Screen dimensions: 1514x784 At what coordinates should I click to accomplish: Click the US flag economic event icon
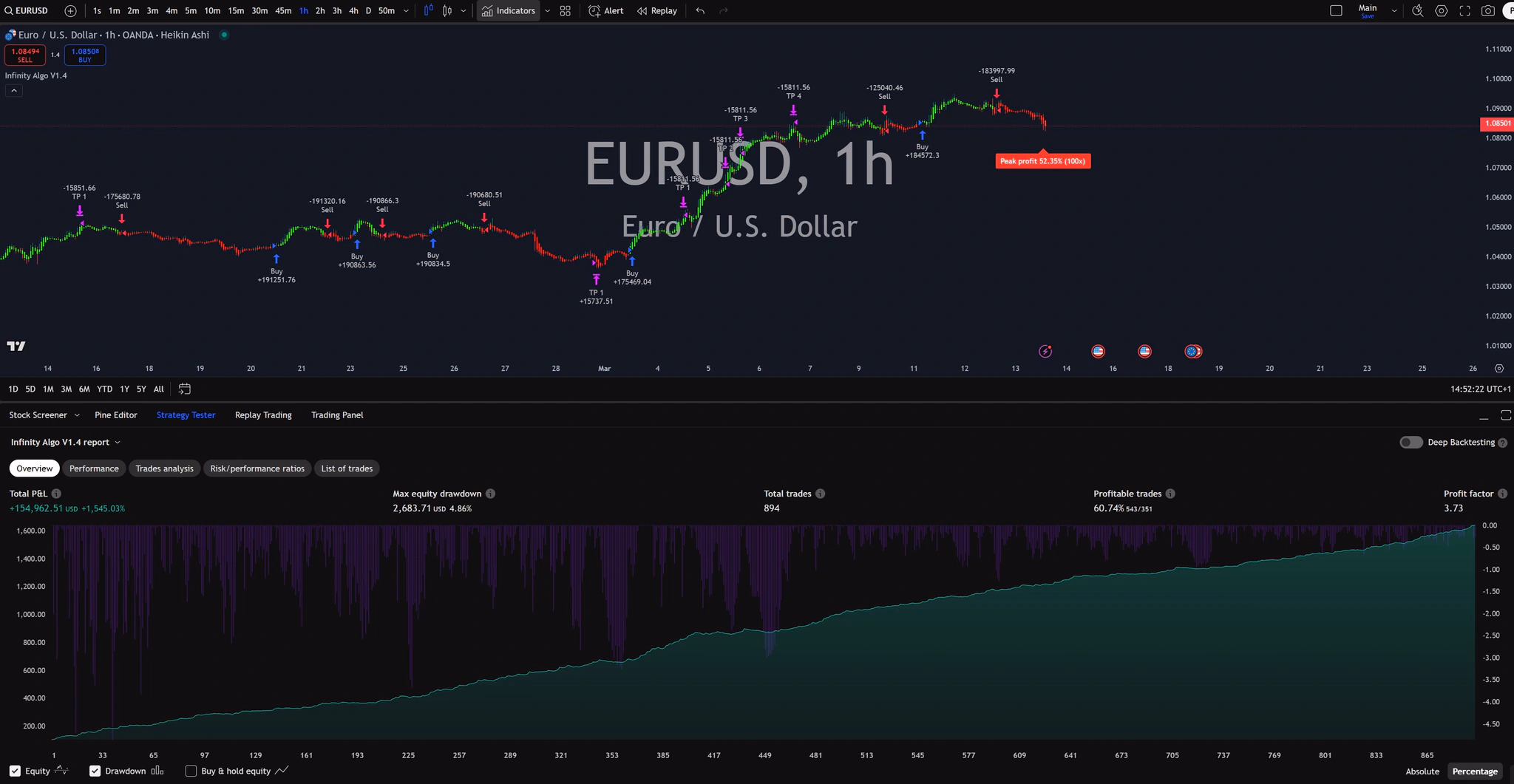point(1099,351)
